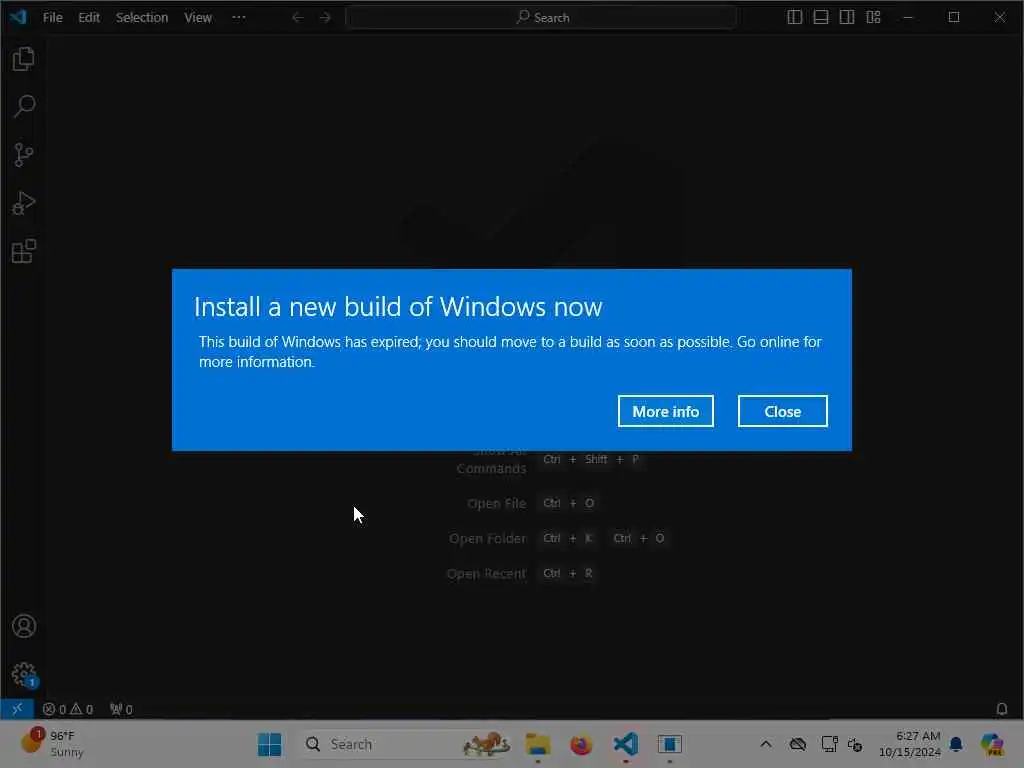Open the Copilot preview taskbar icon
The width and height of the screenshot is (1024, 768).
992,744
